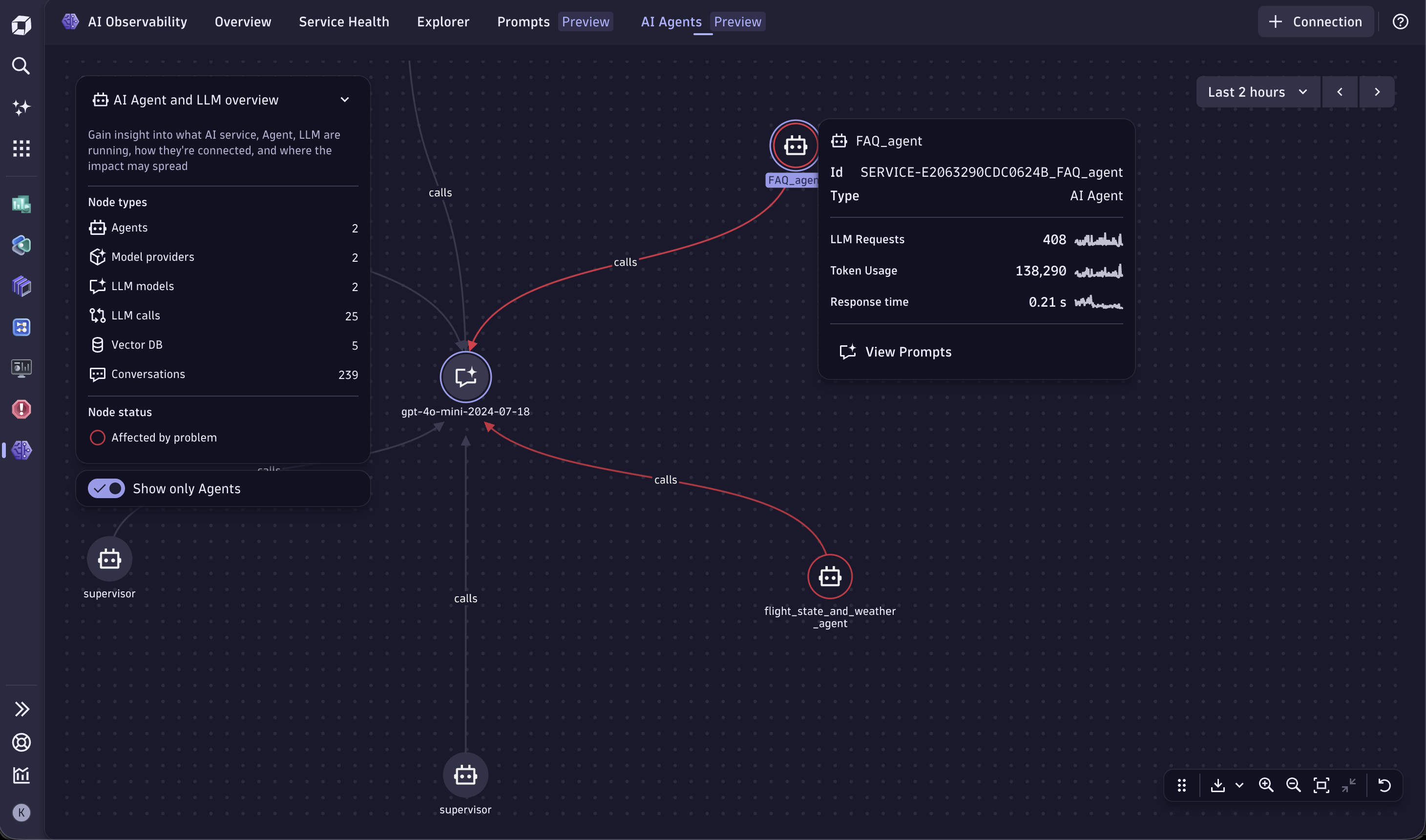Click the 'calls' label on FAQ_agent edge
This screenshot has height=840, width=1426.
pos(625,262)
